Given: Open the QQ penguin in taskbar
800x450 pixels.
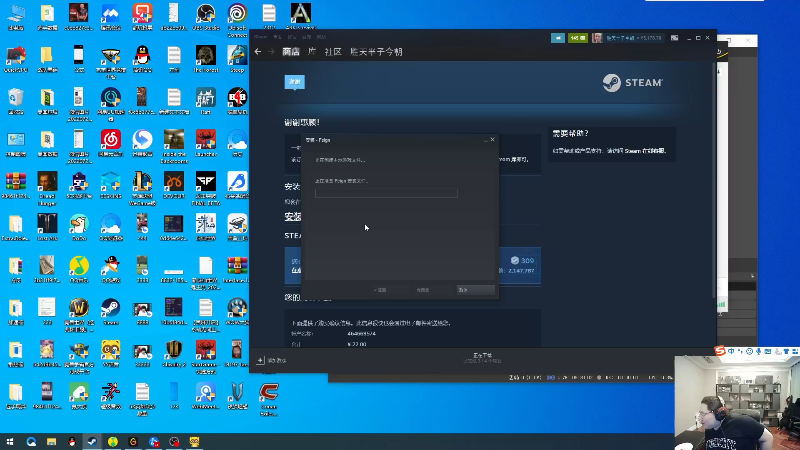Looking at the screenshot, I should click(72, 442).
